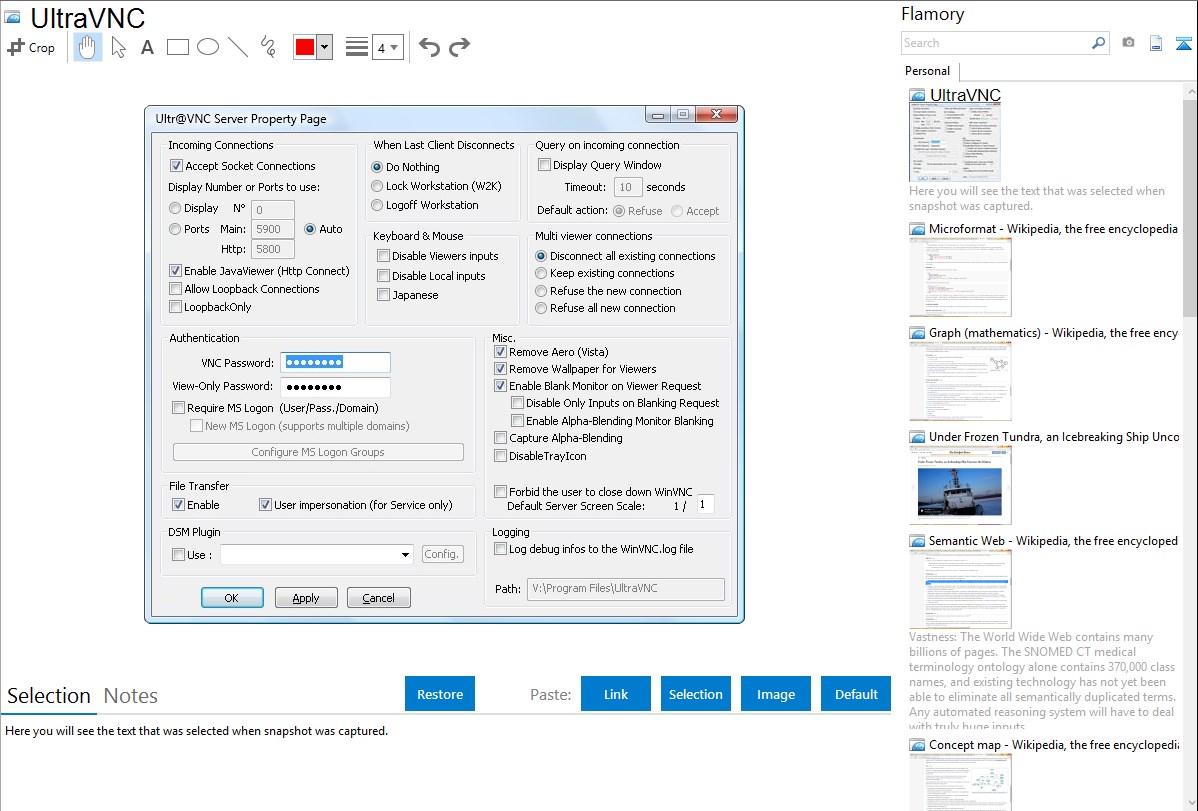Choose the text annotation tool
Screen dimensions: 1198x811
pos(147,47)
